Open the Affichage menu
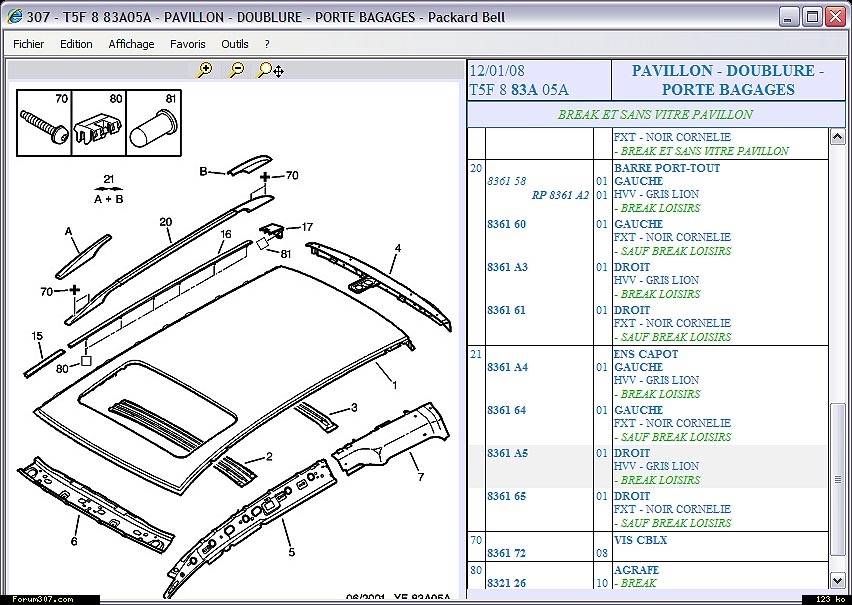The image size is (852, 605). tap(131, 44)
